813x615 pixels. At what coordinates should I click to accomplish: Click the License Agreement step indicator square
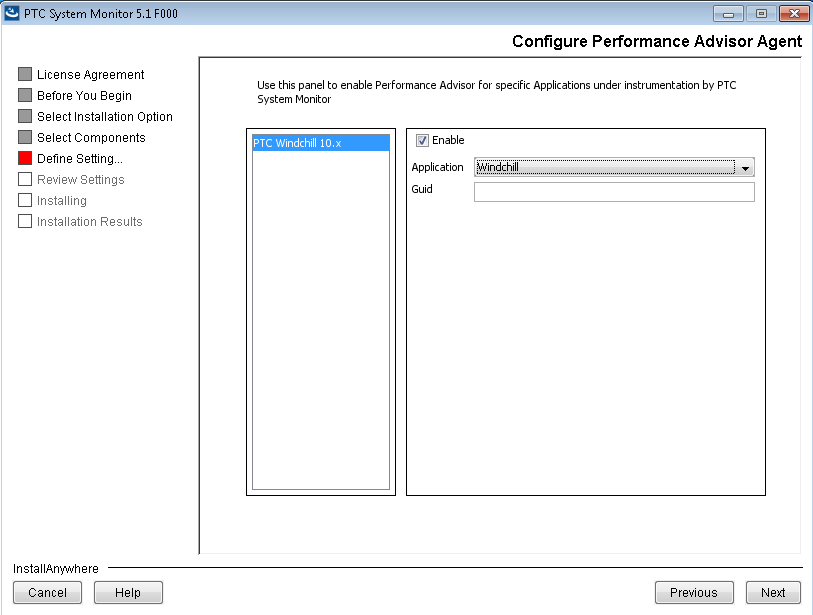pos(23,74)
